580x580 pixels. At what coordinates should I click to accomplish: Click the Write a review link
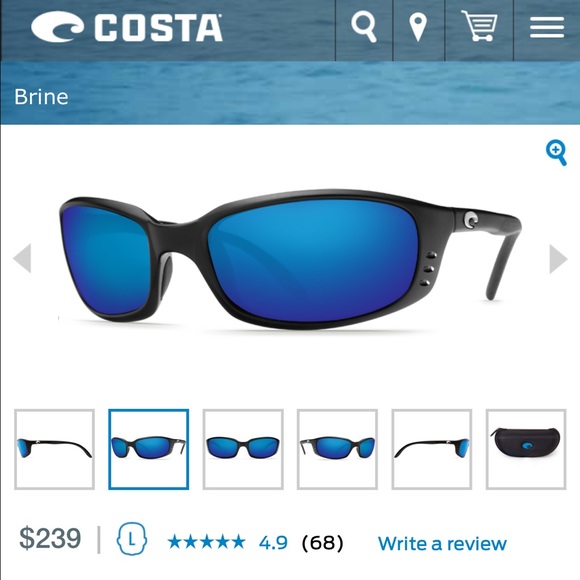click(x=442, y=544)
